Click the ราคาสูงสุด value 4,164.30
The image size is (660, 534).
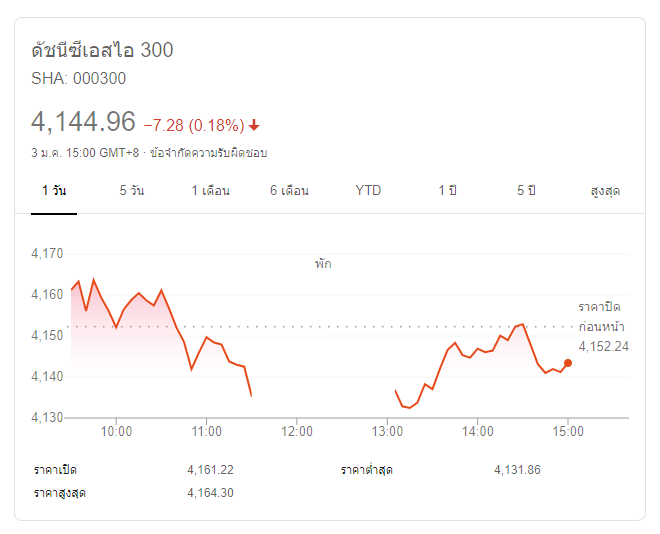[x=210, y=493]
